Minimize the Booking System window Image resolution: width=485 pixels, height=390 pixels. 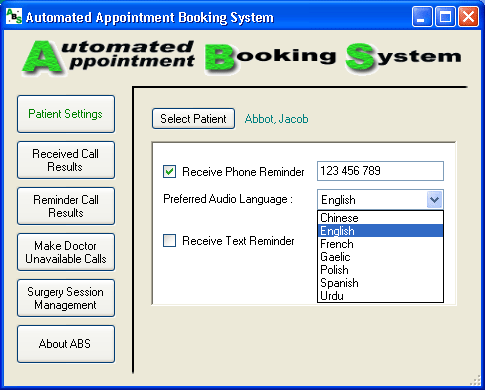(x=422, y=17)
